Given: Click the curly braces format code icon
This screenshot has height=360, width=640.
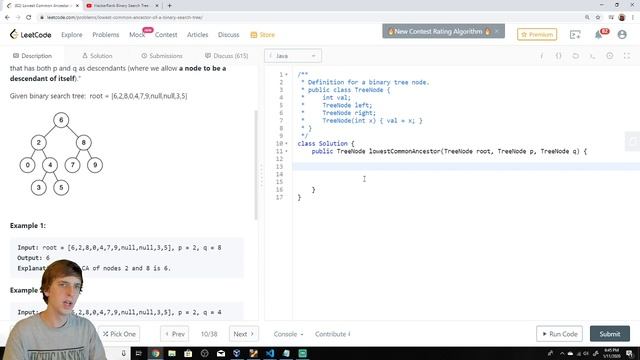Looking at the screenshot, I should (x=559, y=56).
